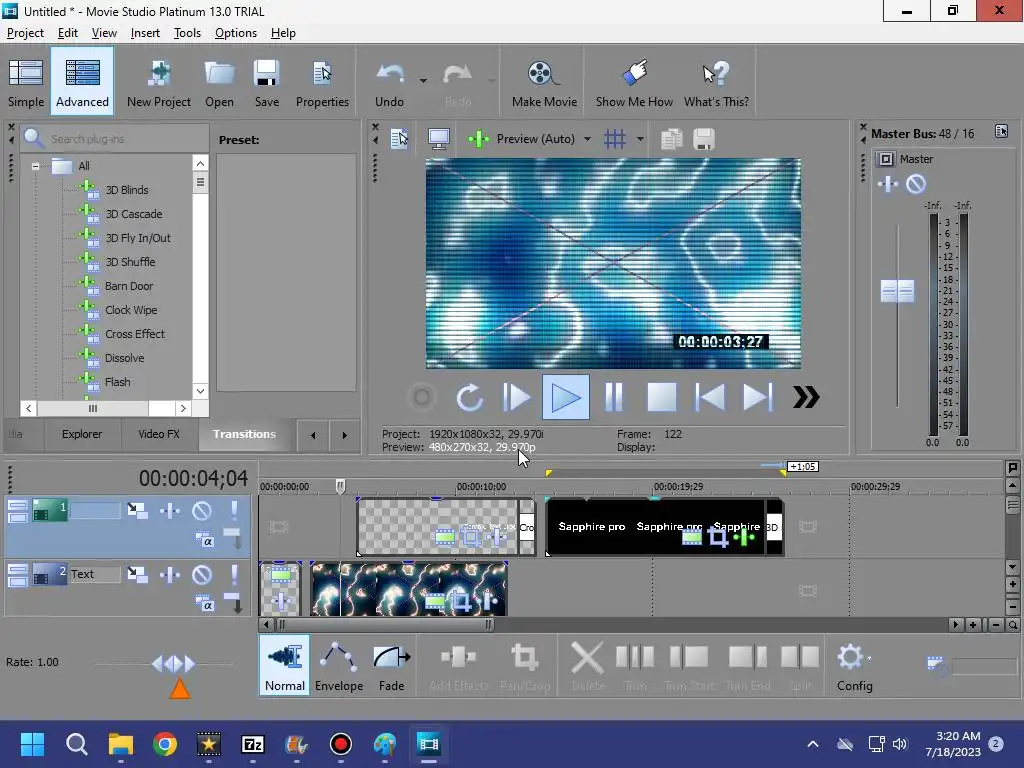This screenshot has width=1024, height=768.
Task: Open Event Pan/Crop on Sapphire pro clip
Action: point(718,538)
